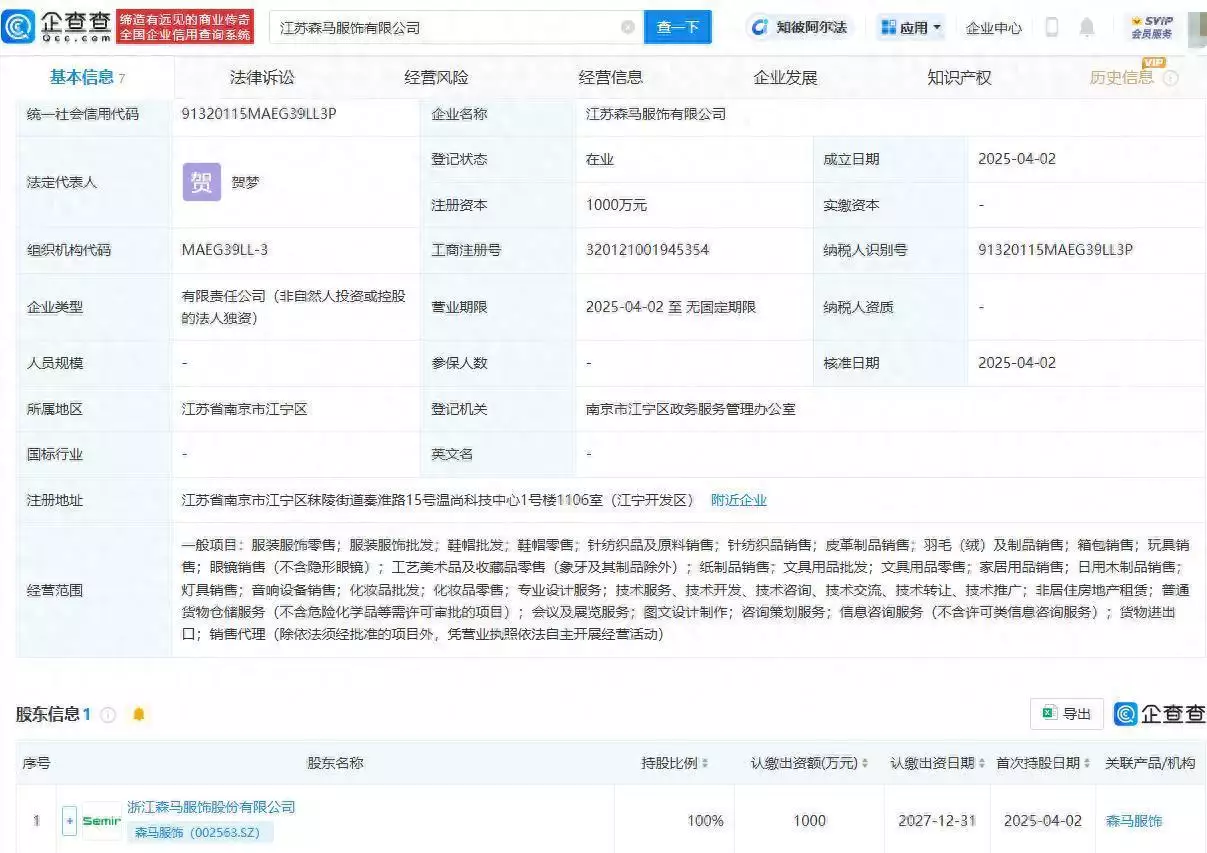Sort by 持股比例 column
1207x853 pixels.
tap(675, 763)
